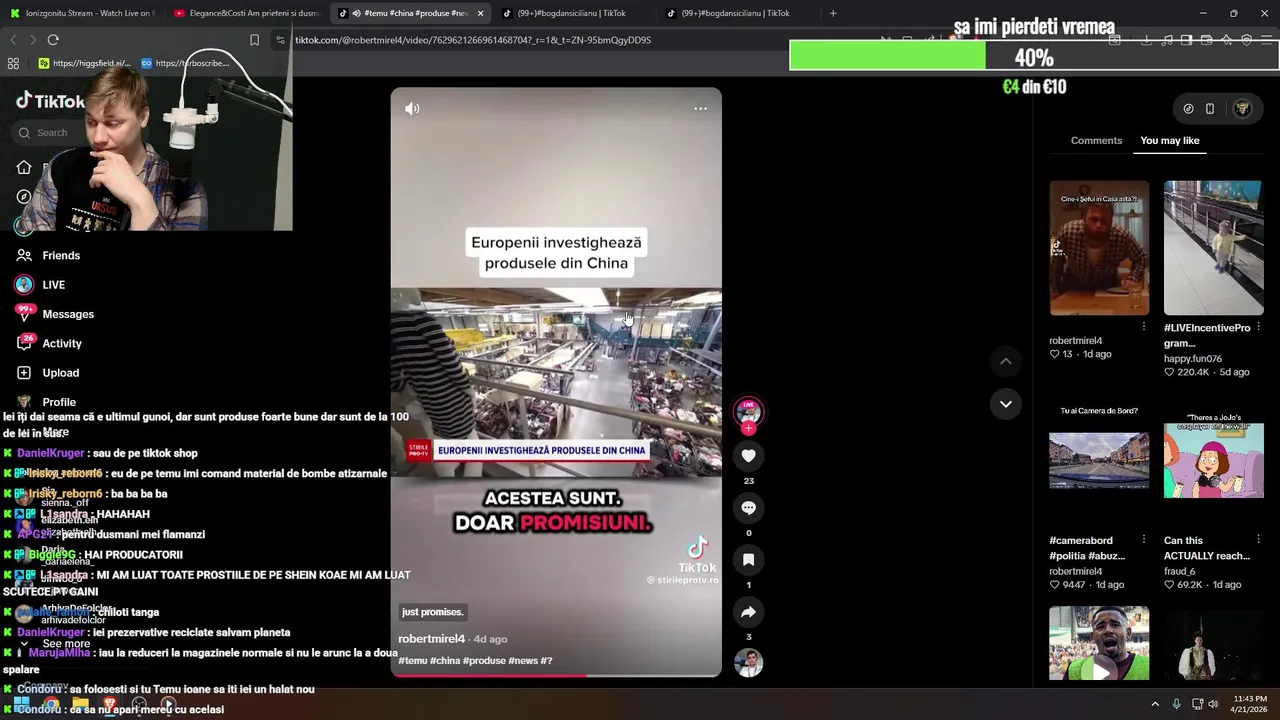Open the system volume tray icon

coord(1213,704)
